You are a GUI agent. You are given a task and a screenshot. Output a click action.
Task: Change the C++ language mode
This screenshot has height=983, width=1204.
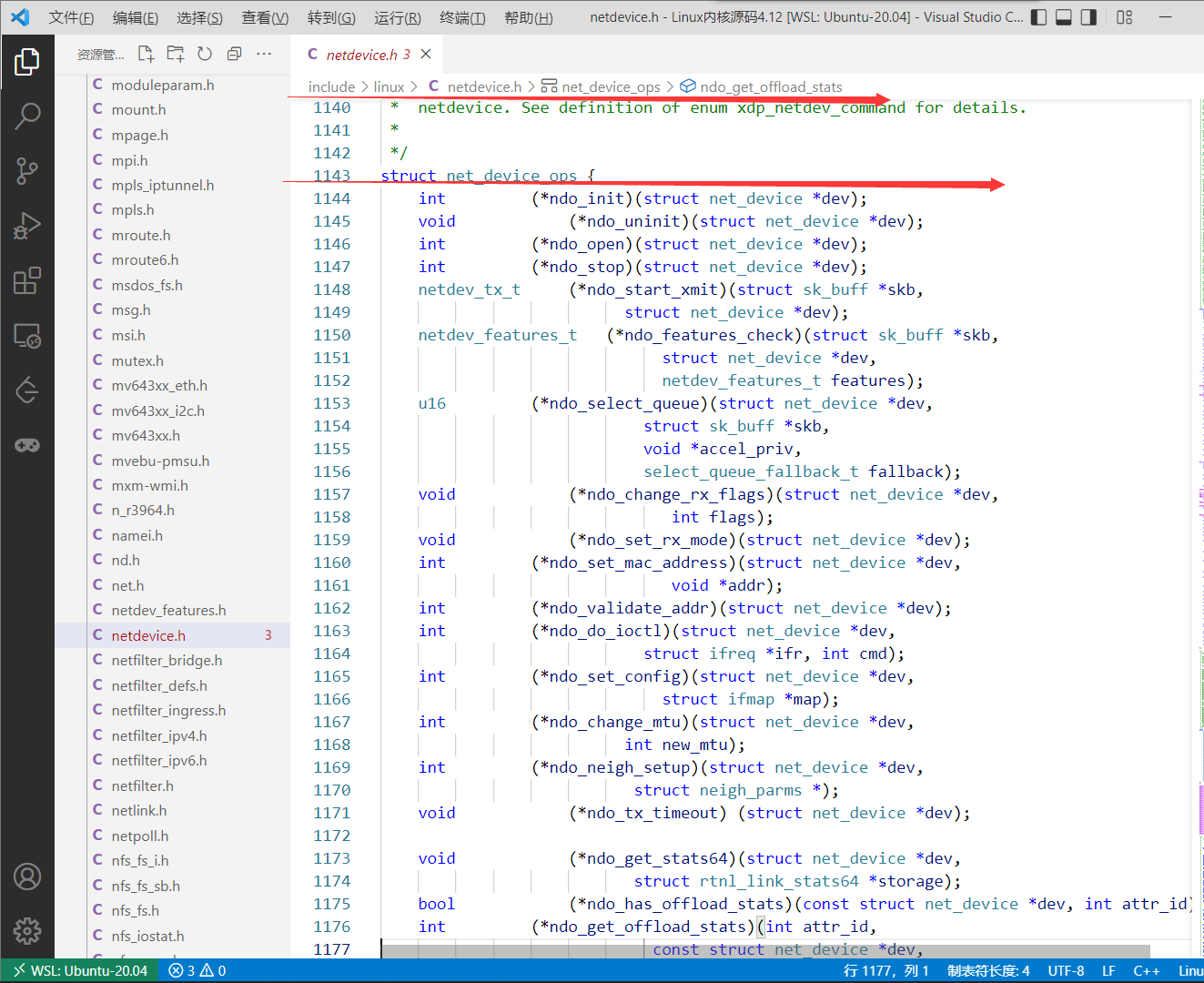pos(1147,970)
